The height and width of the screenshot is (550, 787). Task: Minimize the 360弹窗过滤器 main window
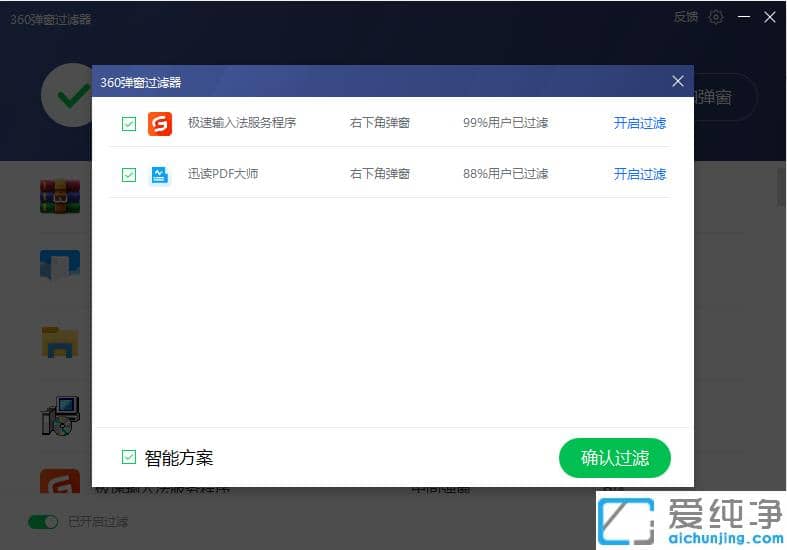point(744,17)
